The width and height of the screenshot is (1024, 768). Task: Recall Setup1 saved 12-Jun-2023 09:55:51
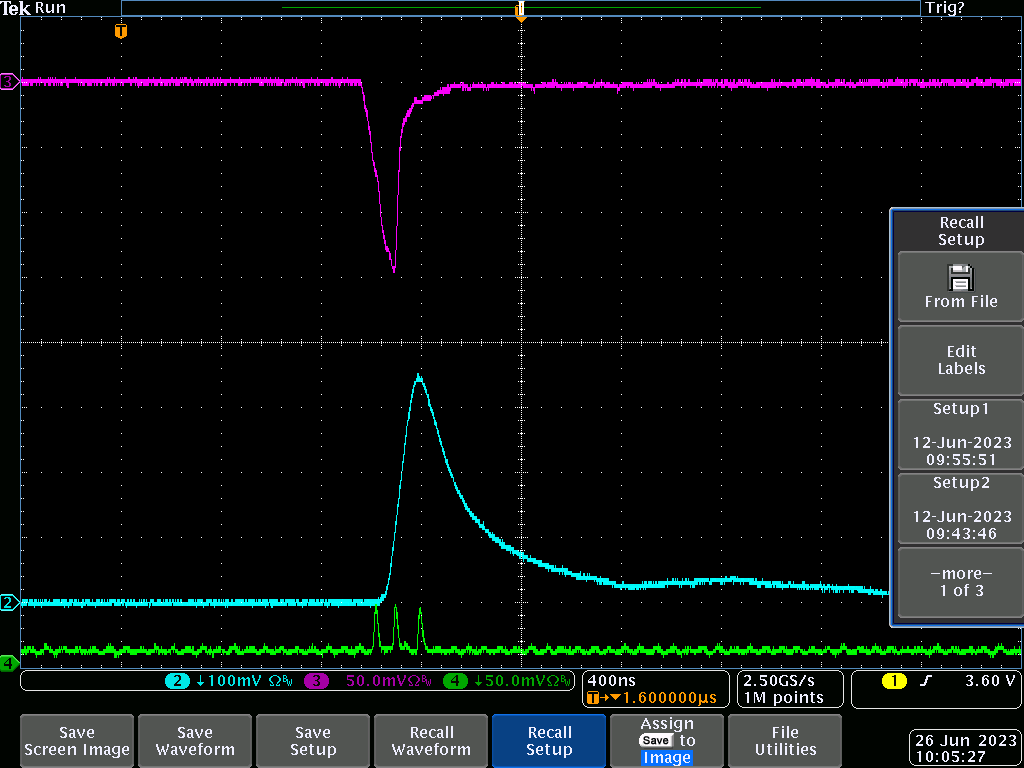tap(960, 434)
